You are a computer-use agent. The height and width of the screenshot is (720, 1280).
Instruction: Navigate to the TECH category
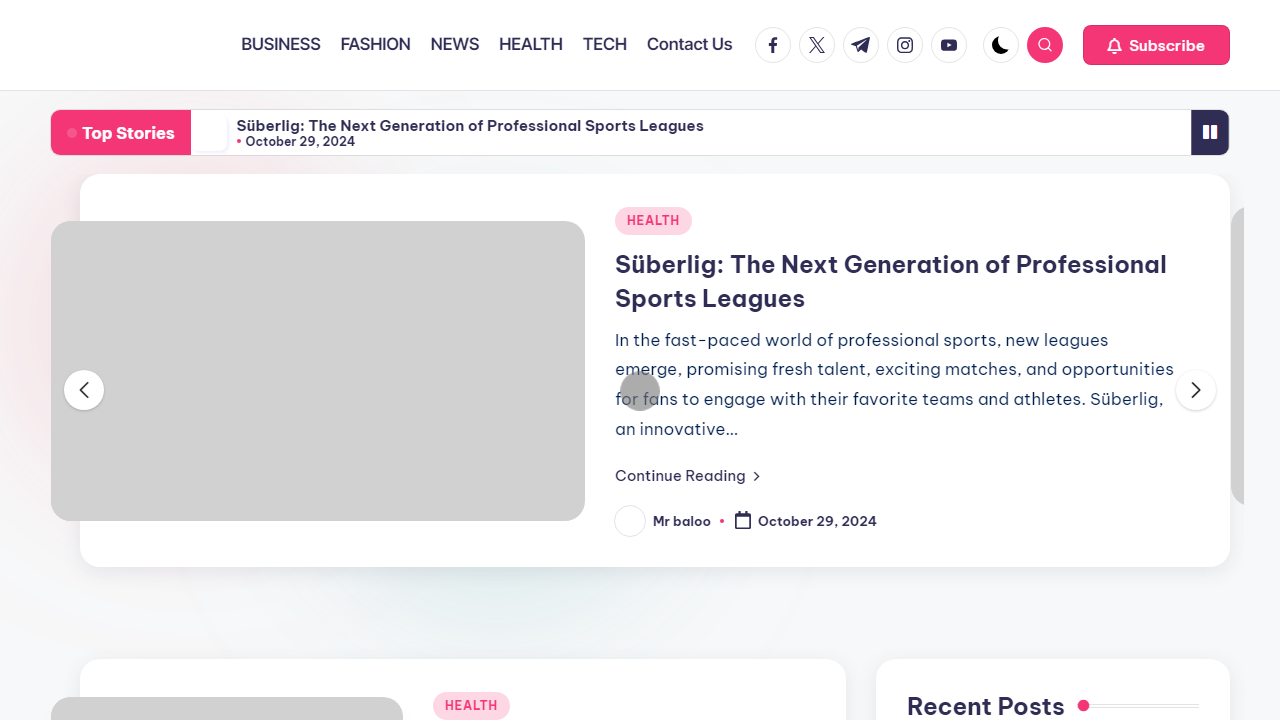(605, 44)
